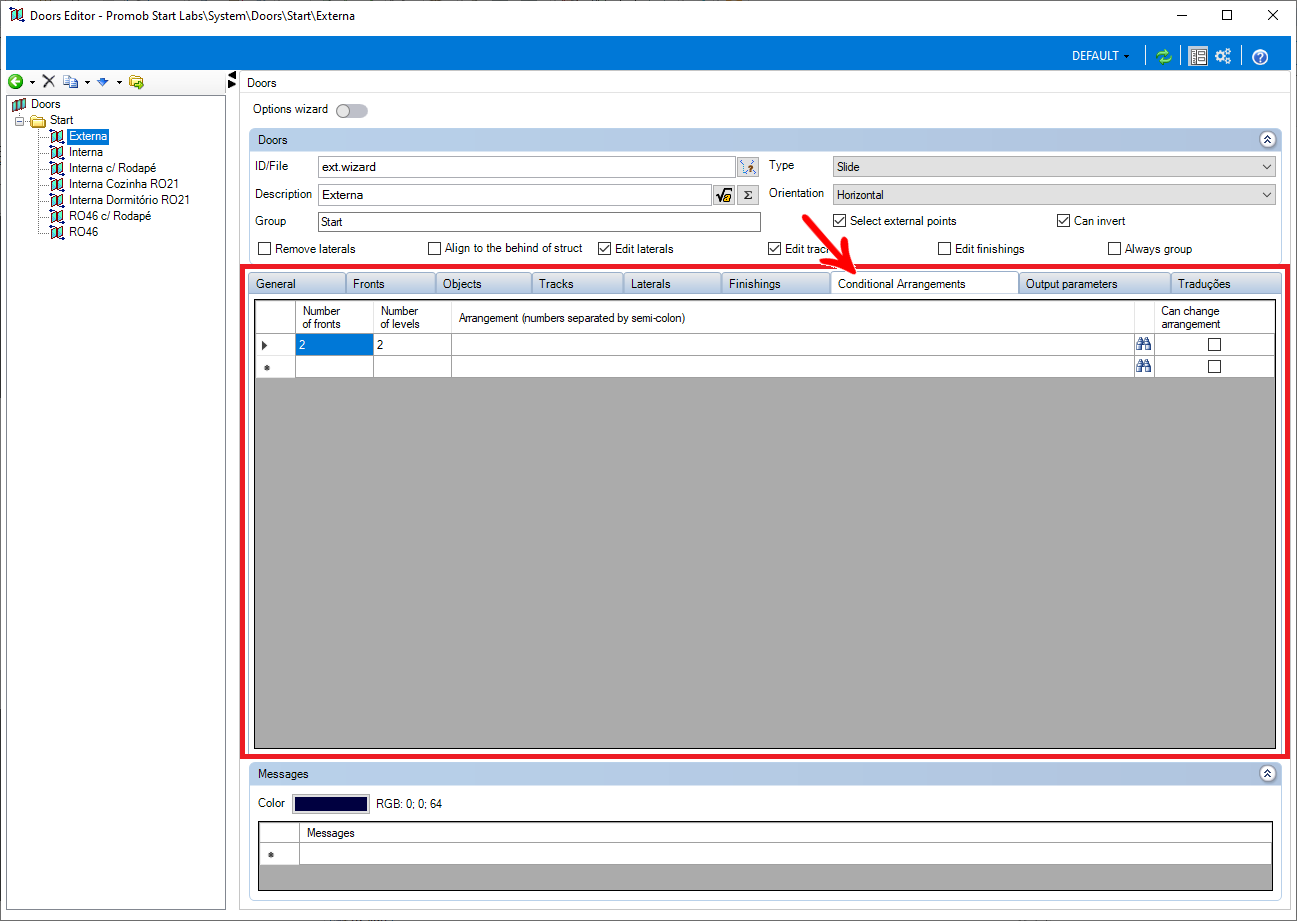The width and height of the screenshot is (1297, 921).
Task: Click the copy documents toolbar icon
Action: 70,82
